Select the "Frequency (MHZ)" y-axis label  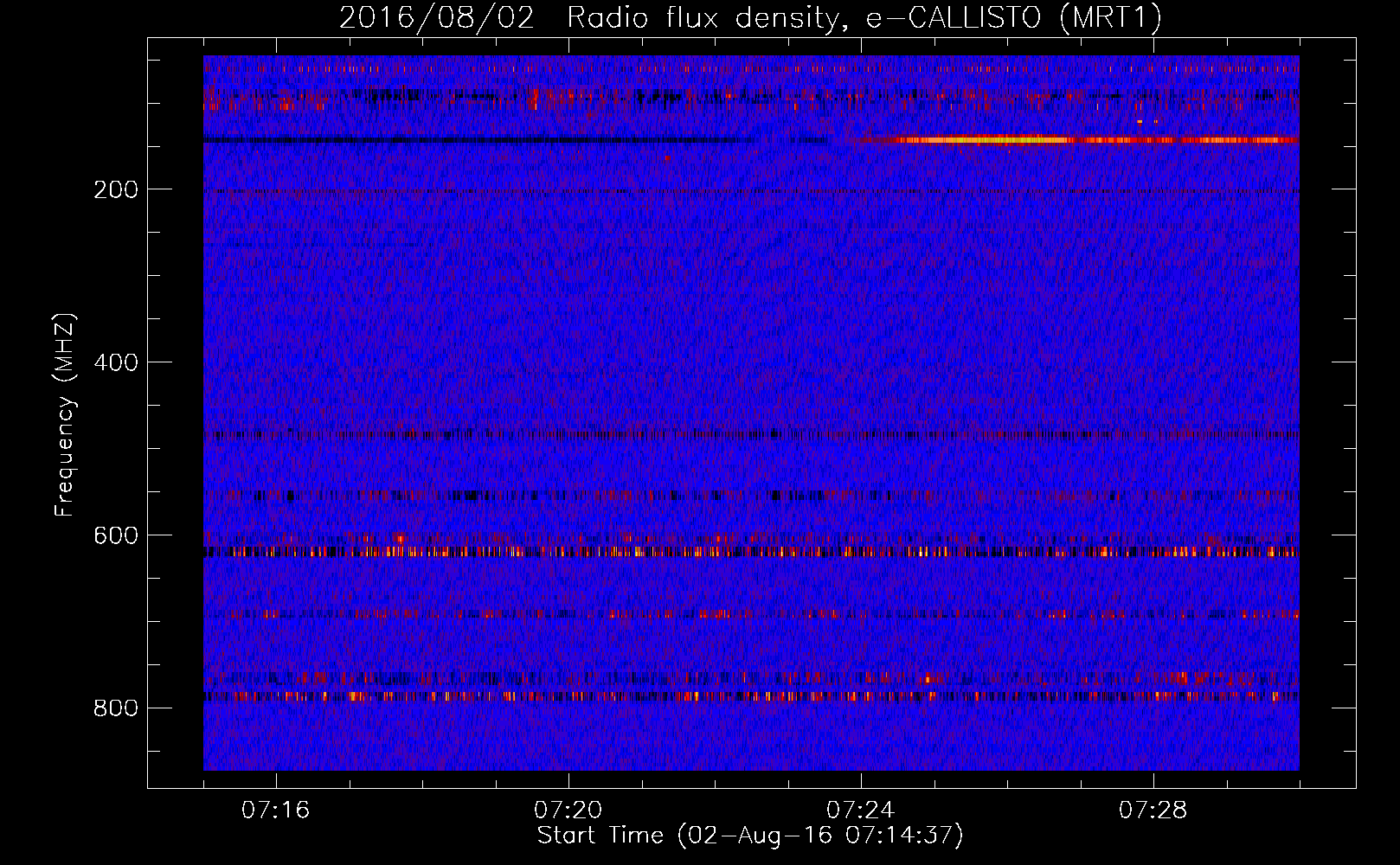pos(65,415)
